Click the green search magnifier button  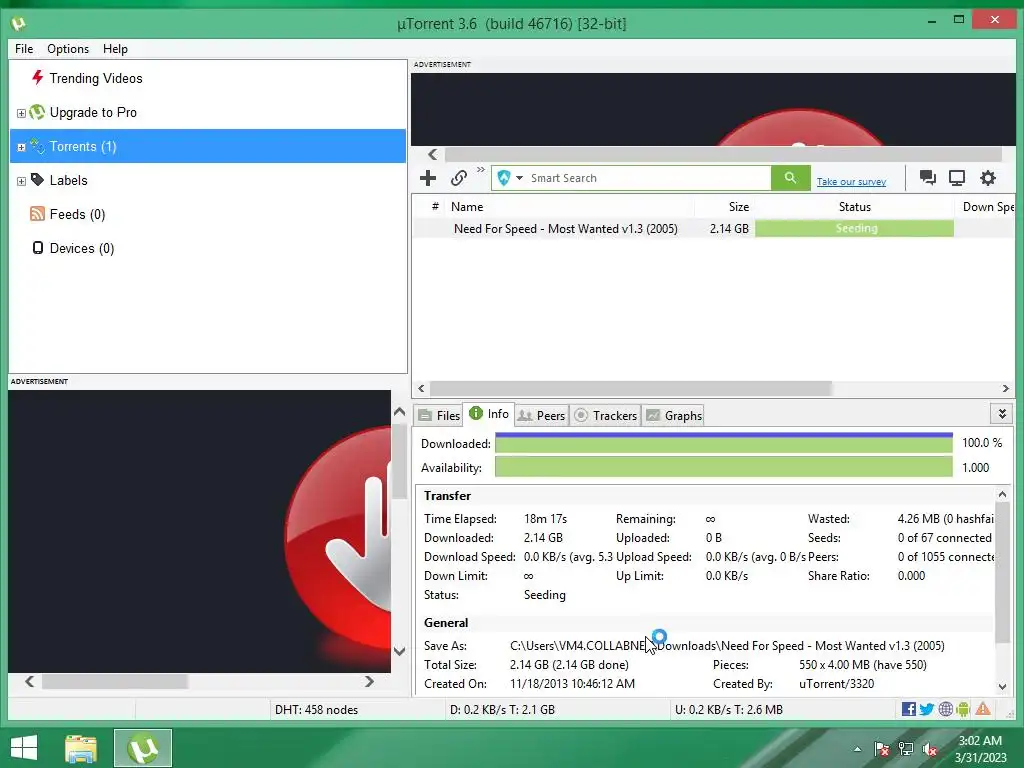[790, 178]
